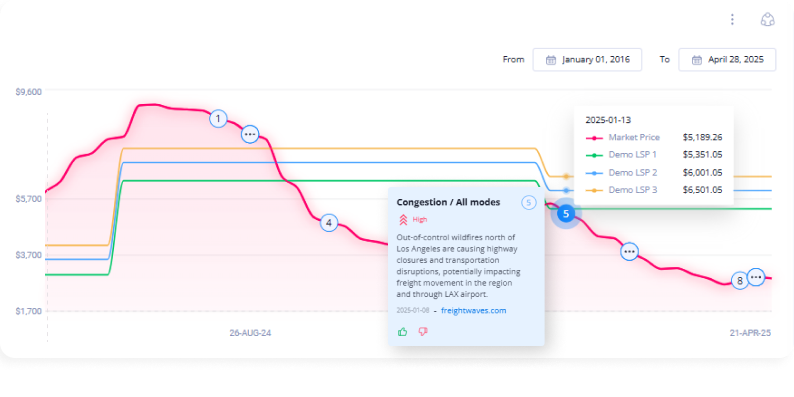
Task: Click the High severity arrows icon
Action: tap(403, 219)
